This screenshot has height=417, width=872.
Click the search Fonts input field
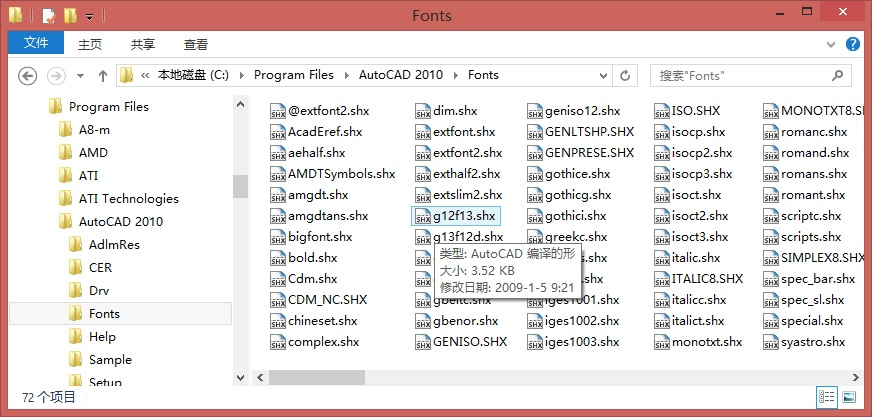click(x=750, y=75)
